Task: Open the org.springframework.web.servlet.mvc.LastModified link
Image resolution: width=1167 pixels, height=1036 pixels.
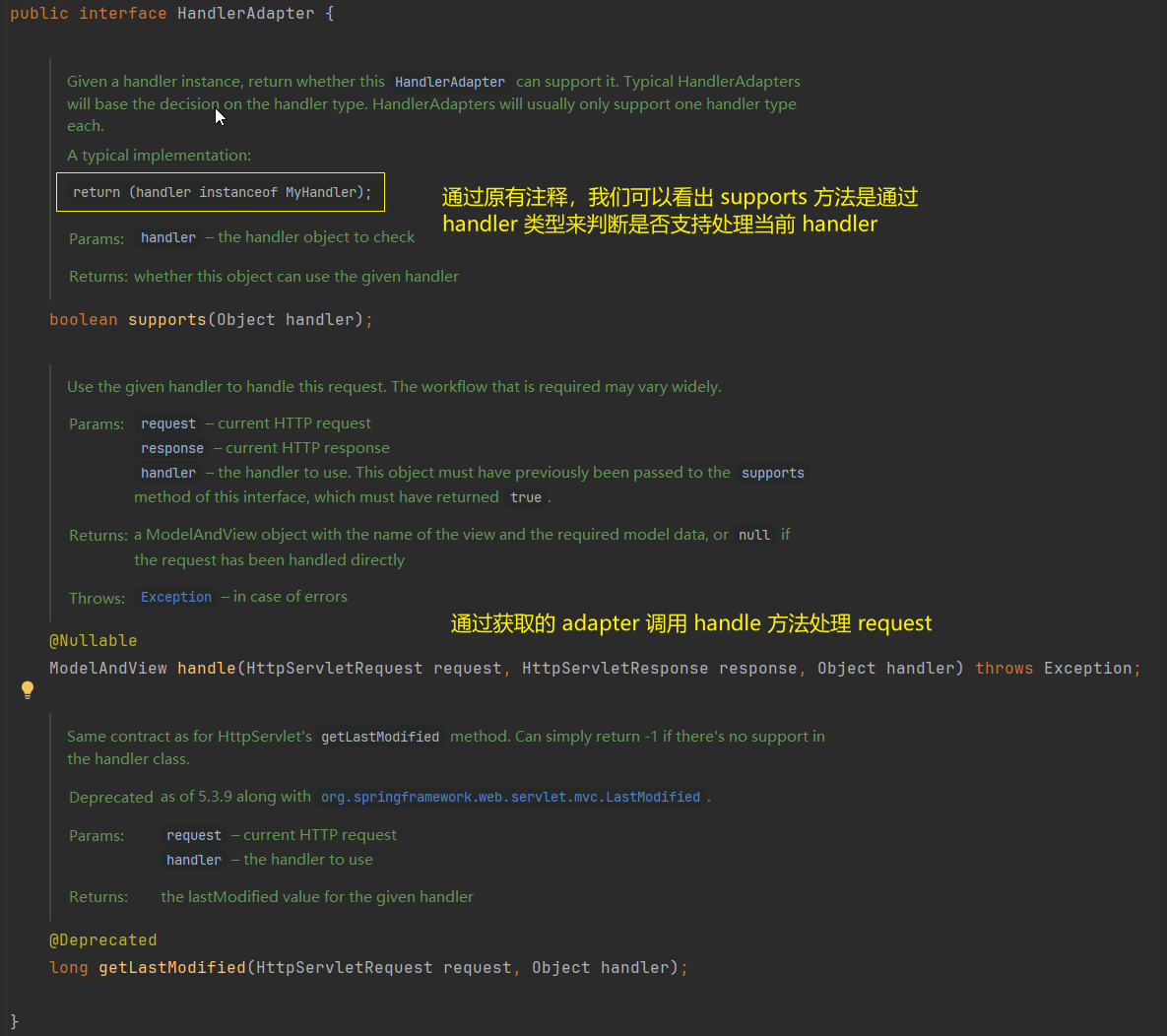Action: (511, 797)
